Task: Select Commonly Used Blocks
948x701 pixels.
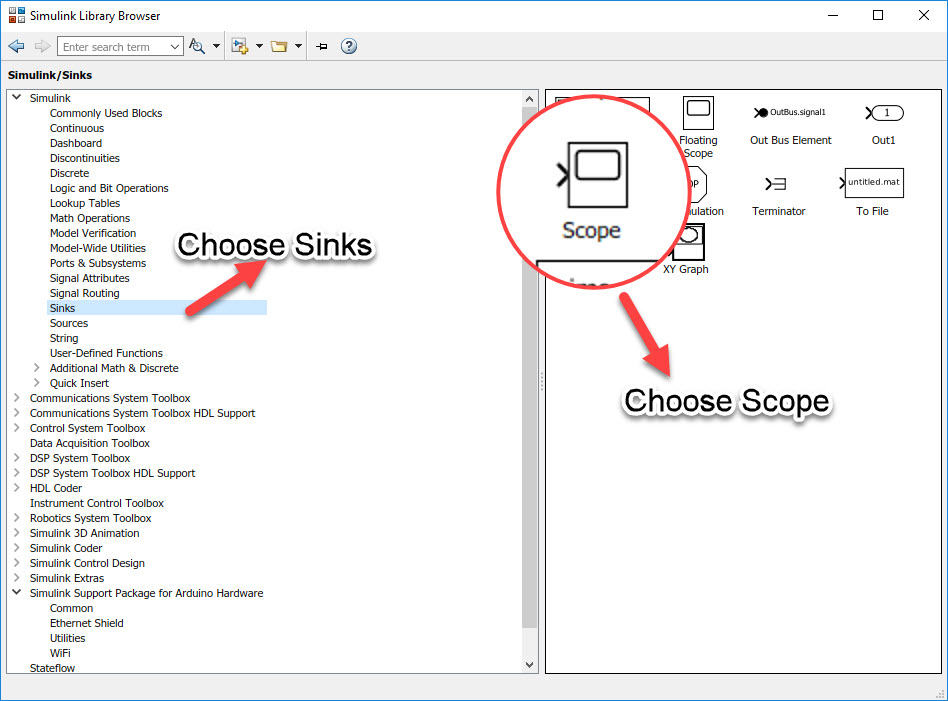Action: (106, 112)
